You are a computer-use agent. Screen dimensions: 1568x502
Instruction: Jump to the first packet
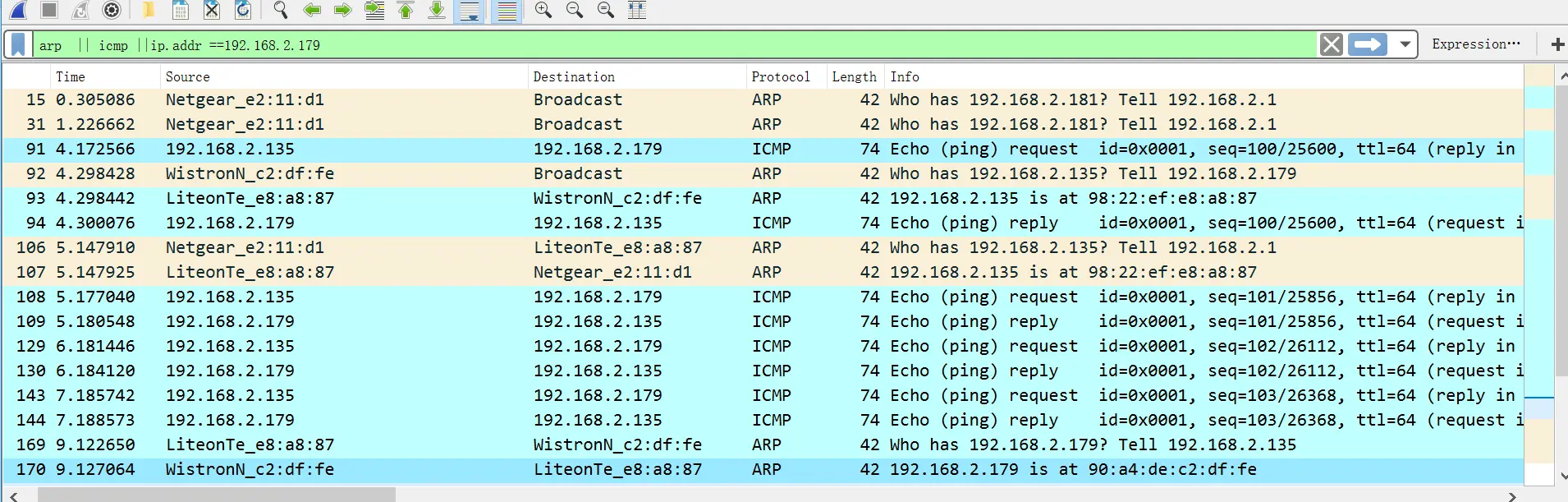point(406,10)
